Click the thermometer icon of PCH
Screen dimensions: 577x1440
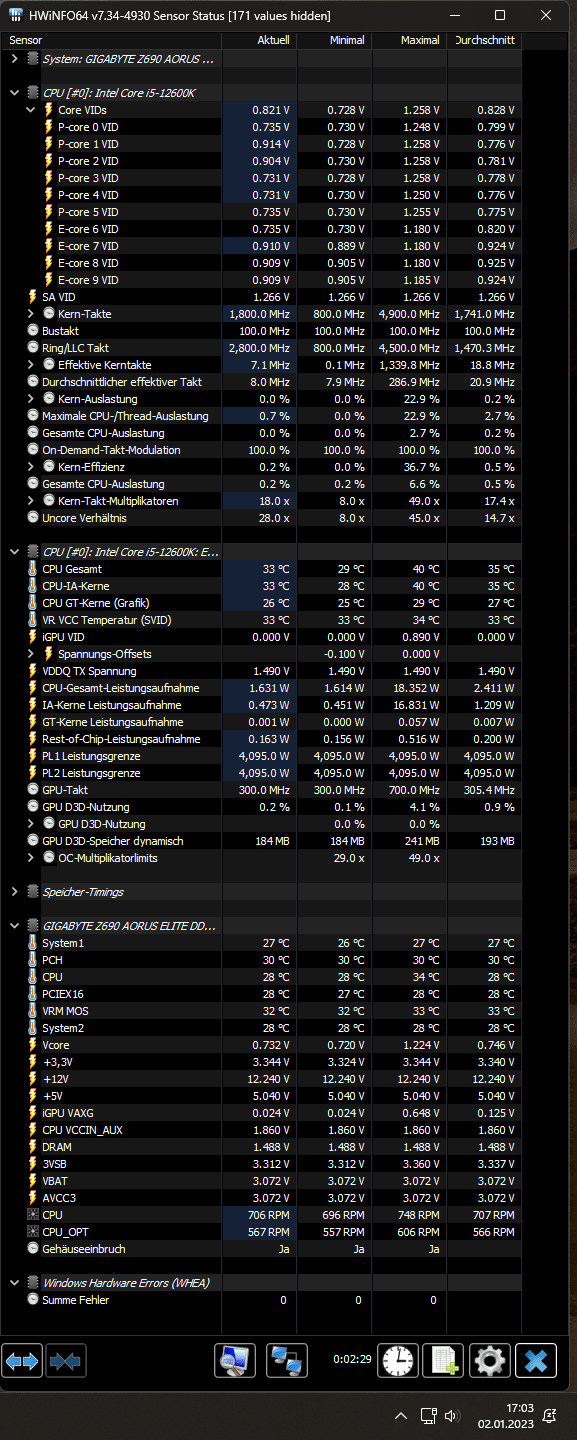(x=33, y=960)
